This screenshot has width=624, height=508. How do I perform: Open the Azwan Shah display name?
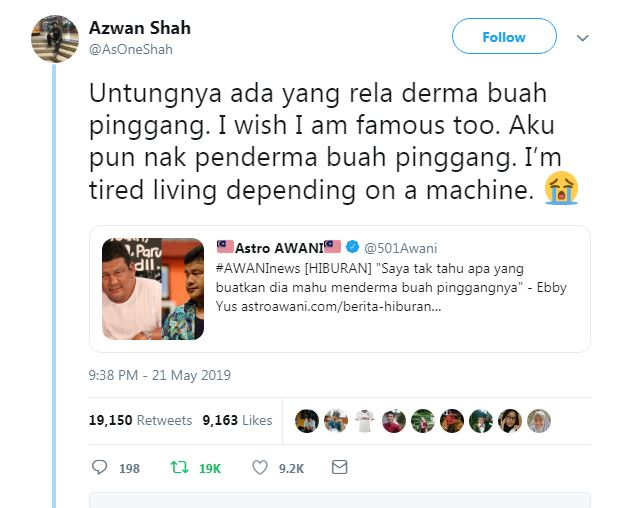tap(140, 28)
